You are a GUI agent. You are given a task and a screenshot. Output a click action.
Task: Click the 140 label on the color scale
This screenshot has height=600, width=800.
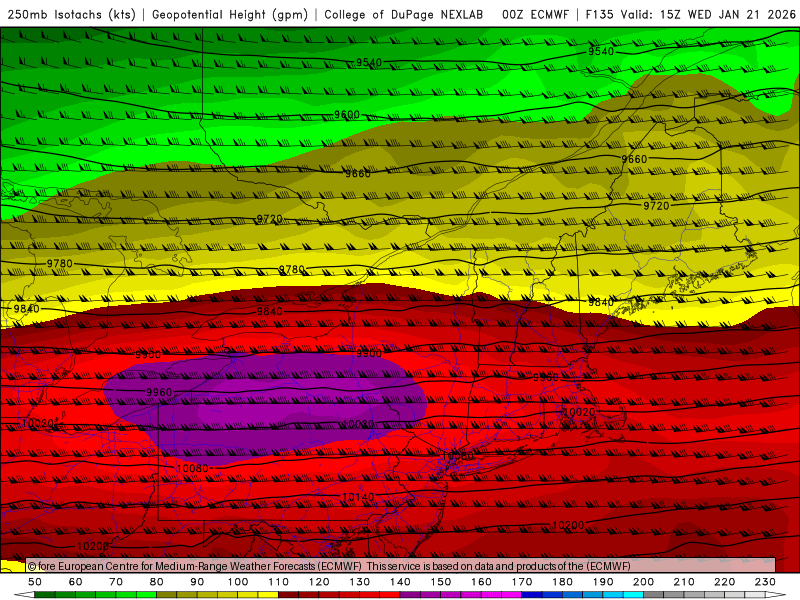click(x=400, y=582)
